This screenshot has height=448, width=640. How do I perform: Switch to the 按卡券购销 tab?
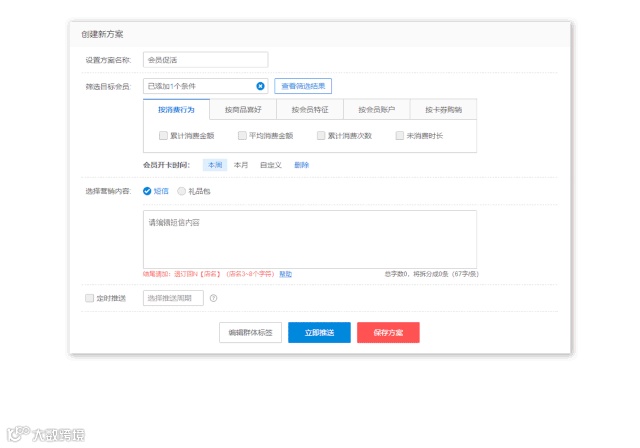click(443, 109)
